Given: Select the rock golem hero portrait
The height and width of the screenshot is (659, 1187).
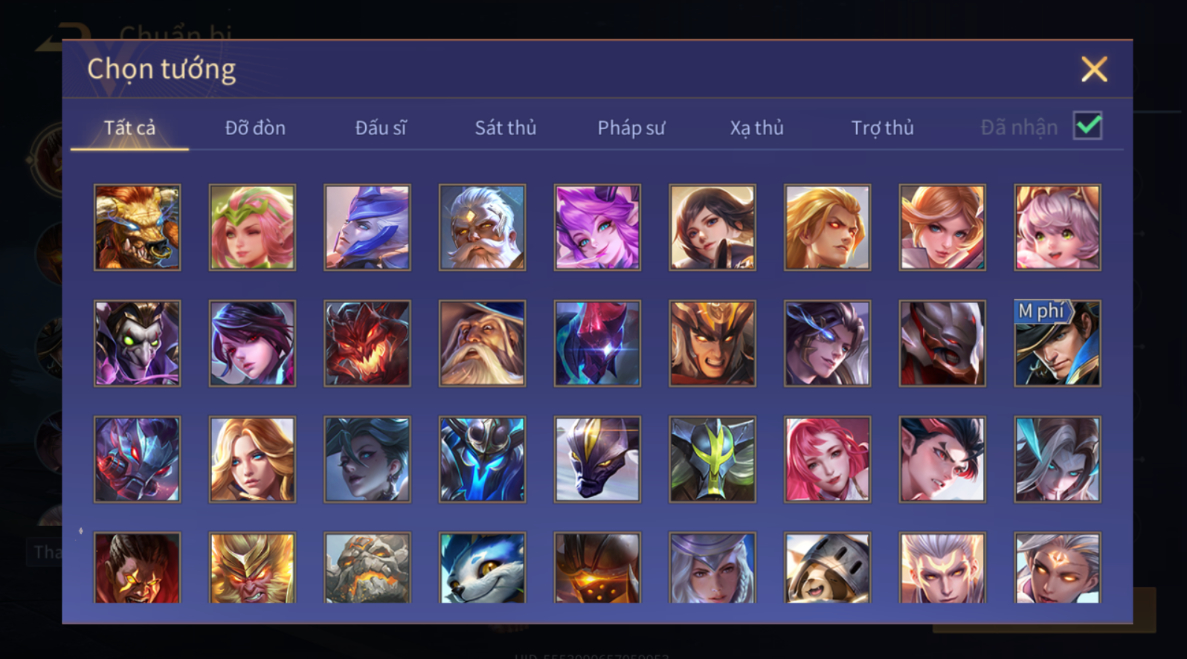Looking at the screenshot, I should pos(367,567).
